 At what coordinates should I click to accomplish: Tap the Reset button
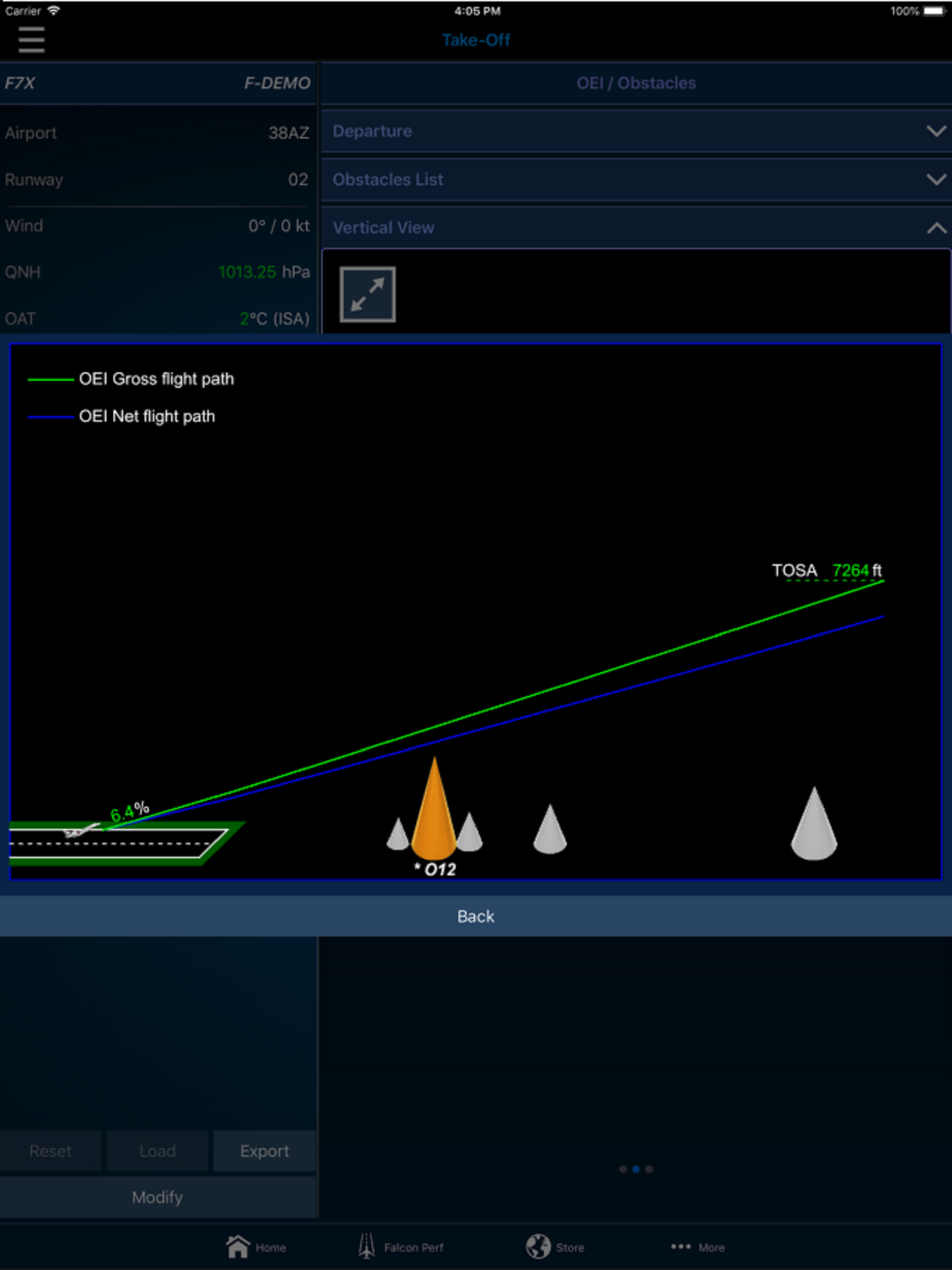point(51,1151)
